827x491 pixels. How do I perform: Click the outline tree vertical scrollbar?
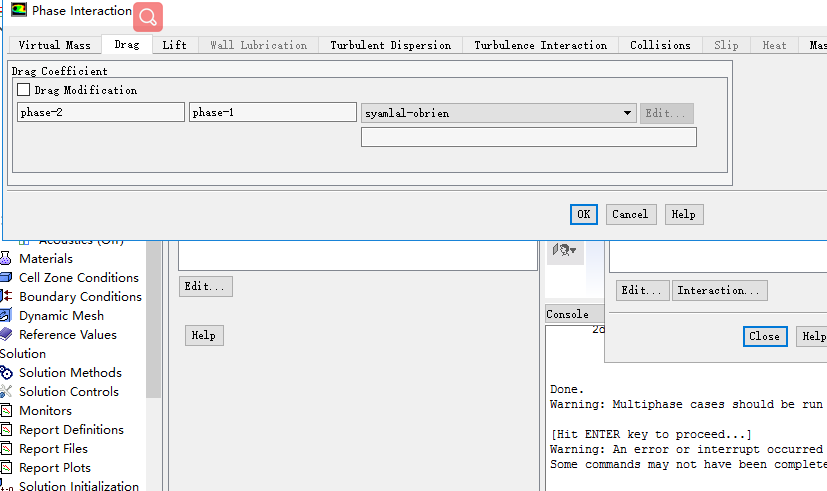click(153, 320)
